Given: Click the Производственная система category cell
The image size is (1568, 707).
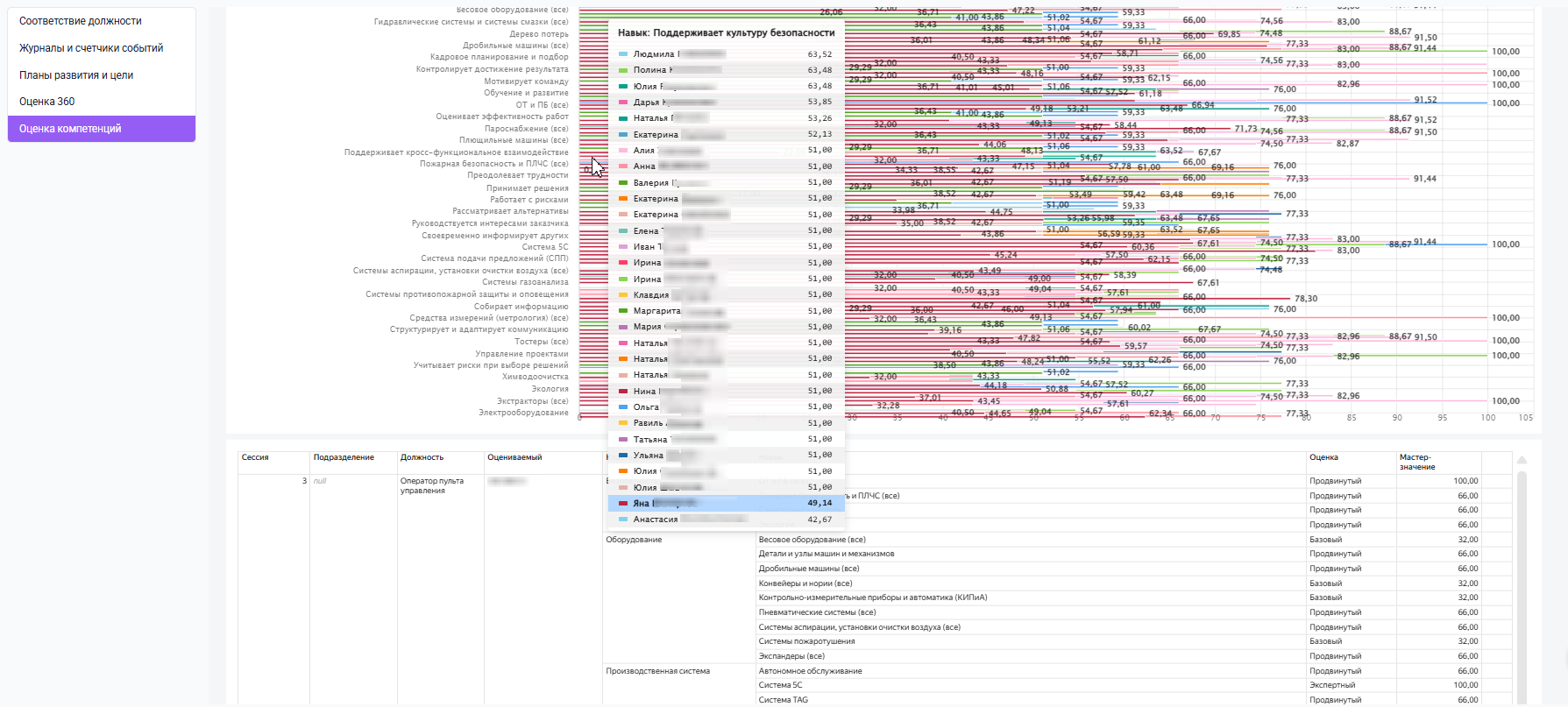Looking at the screenshot, I should point(658,671).
